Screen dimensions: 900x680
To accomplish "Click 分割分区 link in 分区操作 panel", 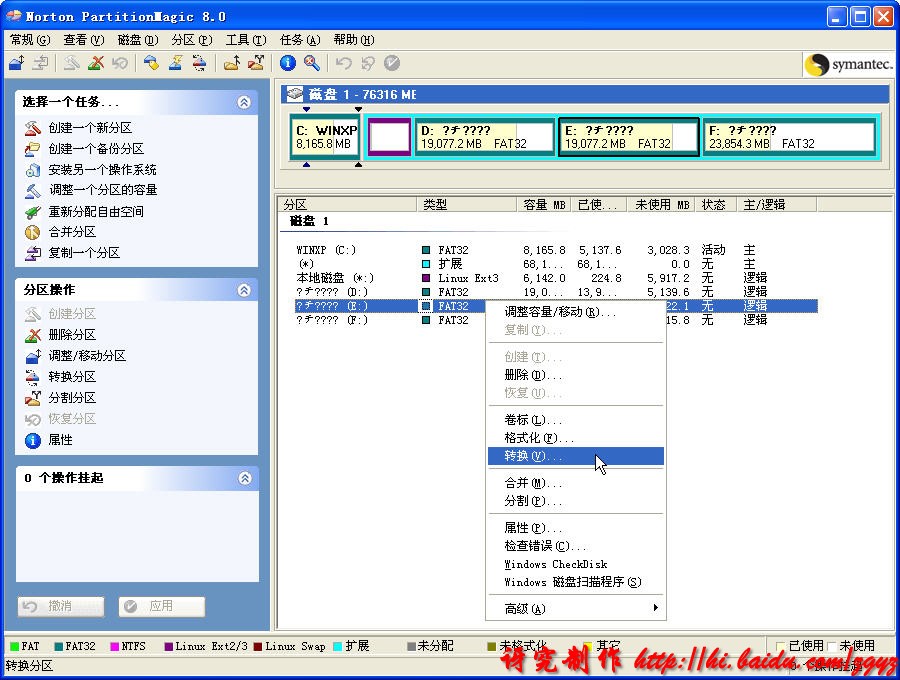I will click(72, 398).
